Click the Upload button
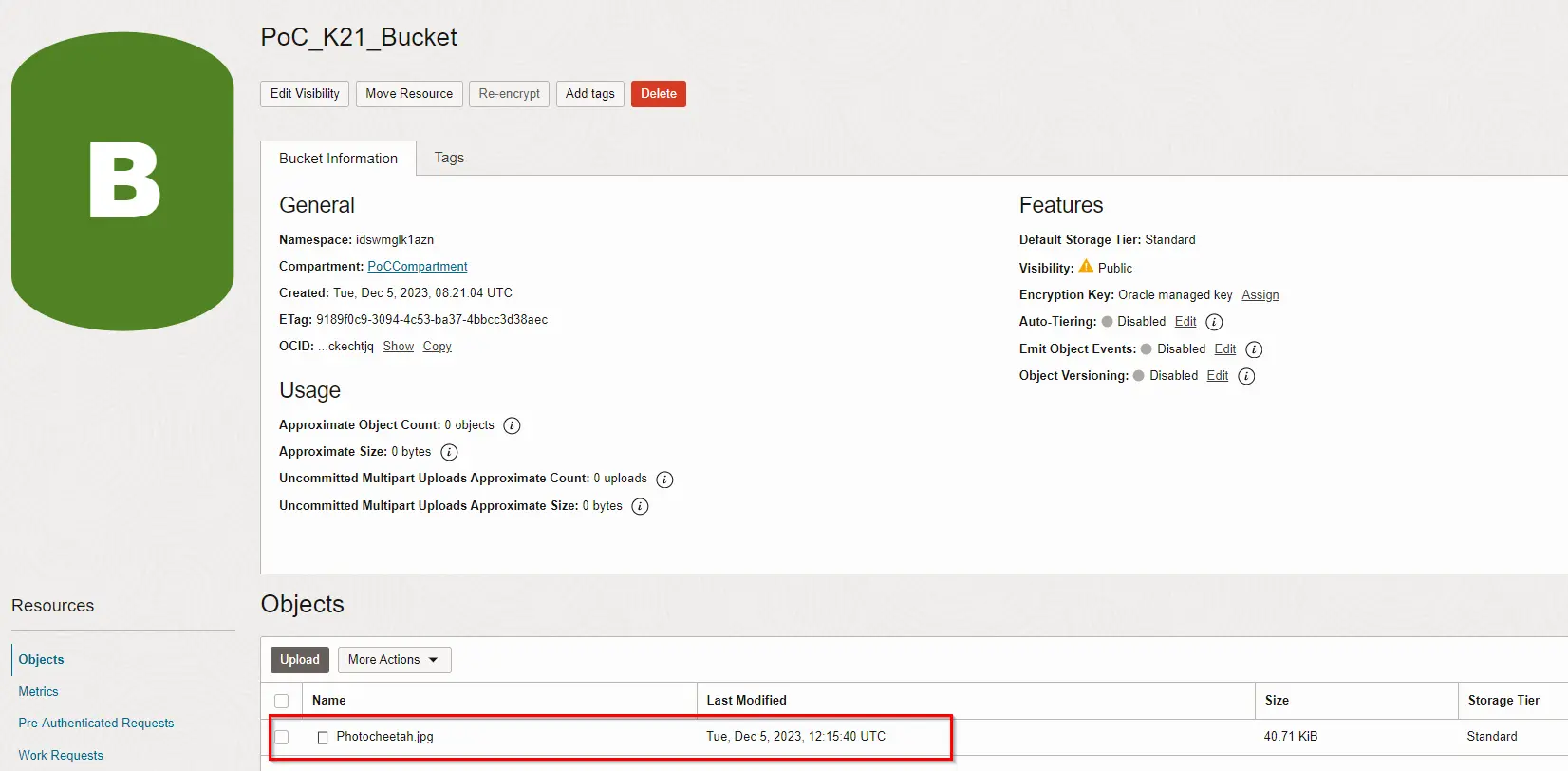The width and height of the screenshot is (1568, 771). click(299, 660)
